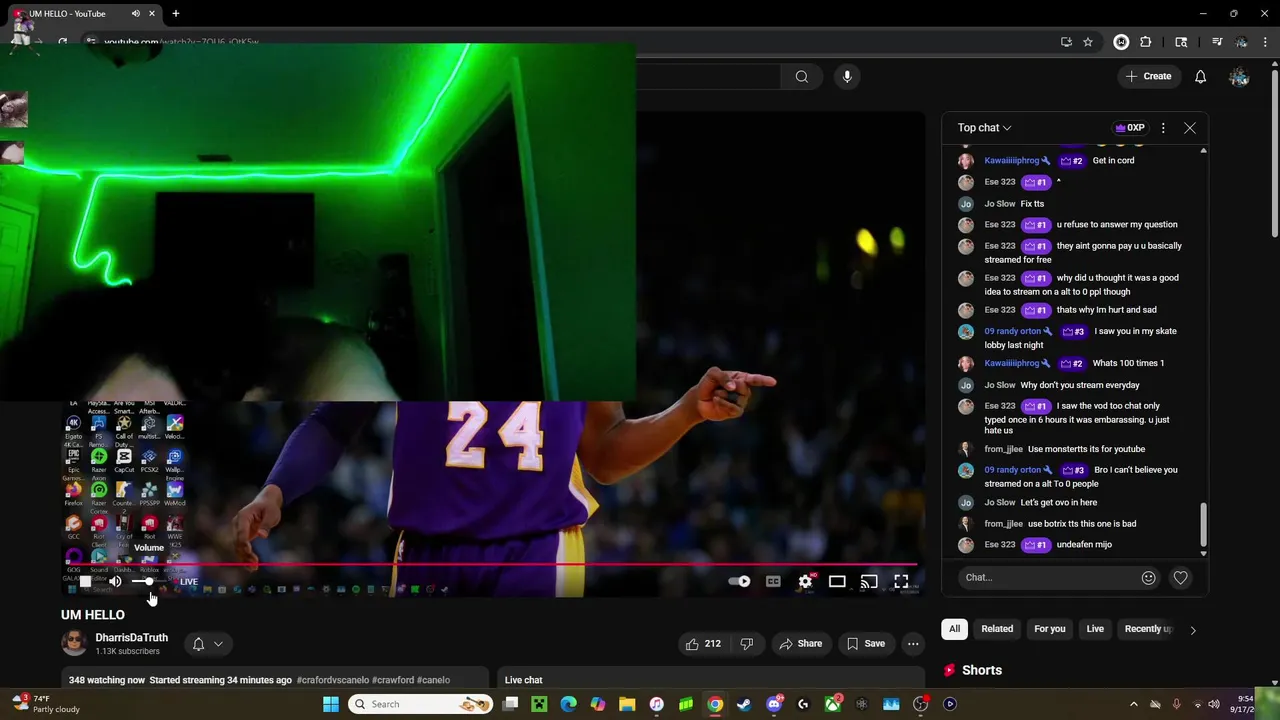1280x720 pixels.
Task: Open the player settings gear
Action: click(805, 581)
